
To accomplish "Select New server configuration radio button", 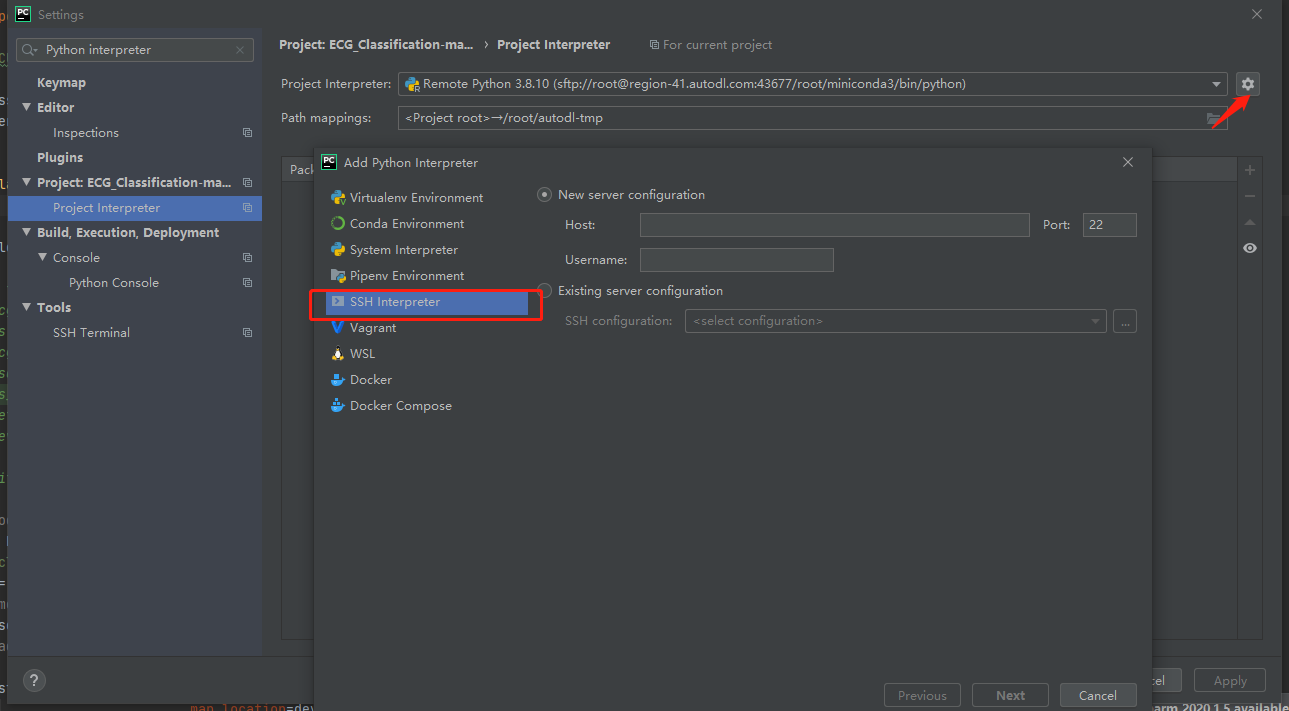I will [x=544, y=195].
